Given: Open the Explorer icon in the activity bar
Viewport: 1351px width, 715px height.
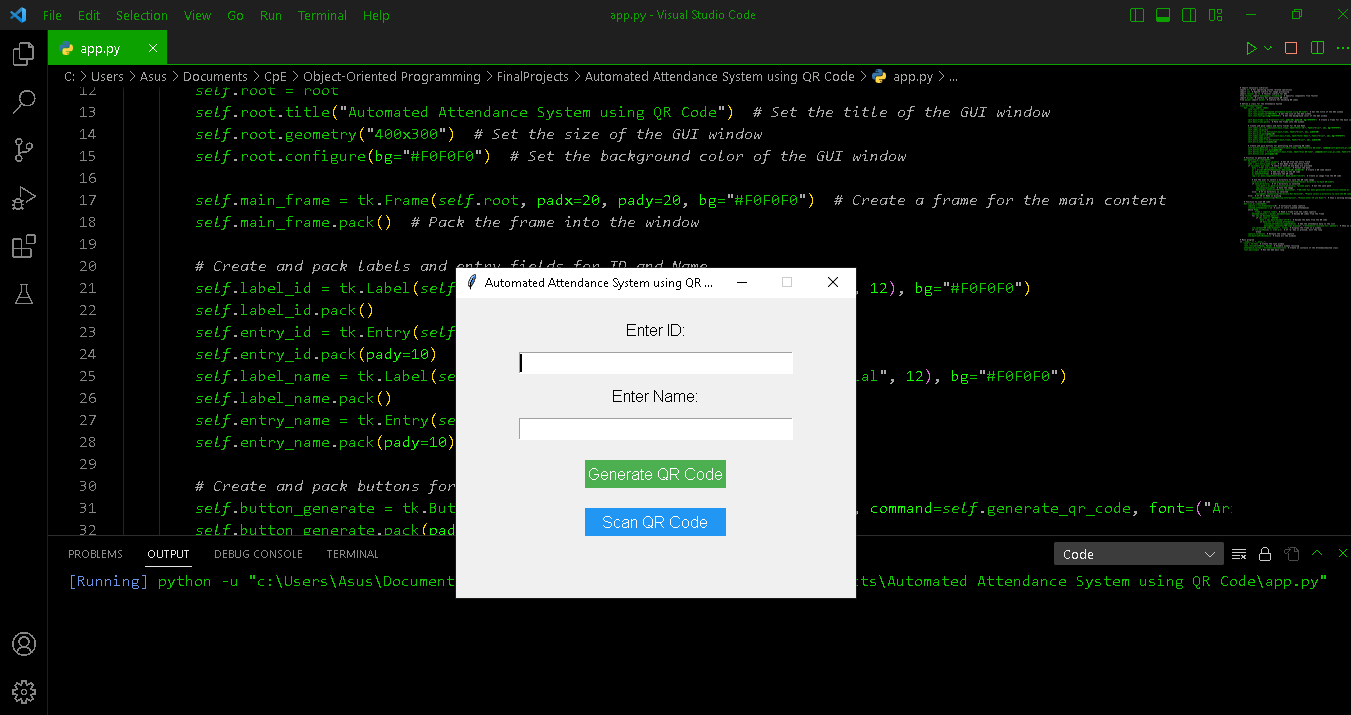Looking at the screenshot, I should [23, 54].
